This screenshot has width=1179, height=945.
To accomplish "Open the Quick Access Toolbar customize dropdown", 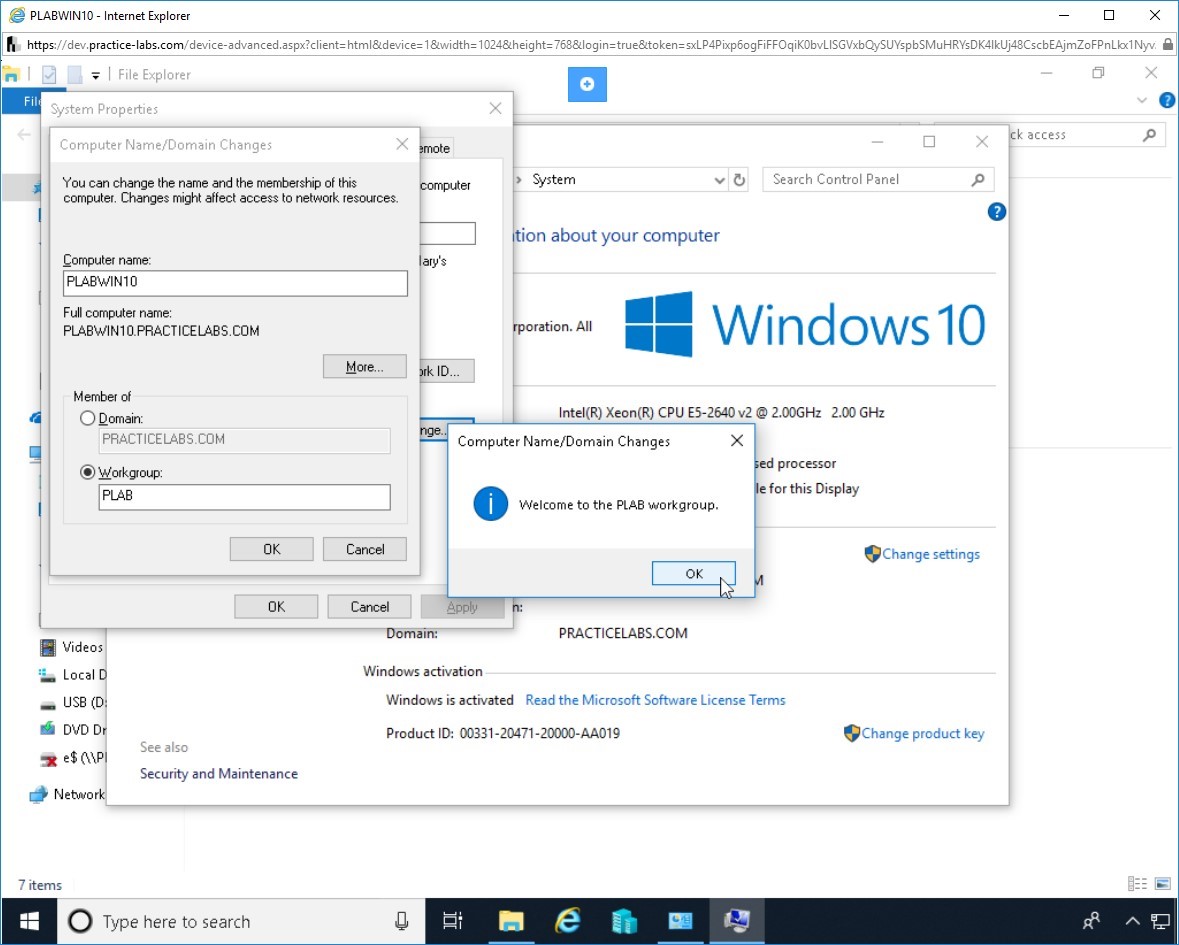I will pos(95,75).
